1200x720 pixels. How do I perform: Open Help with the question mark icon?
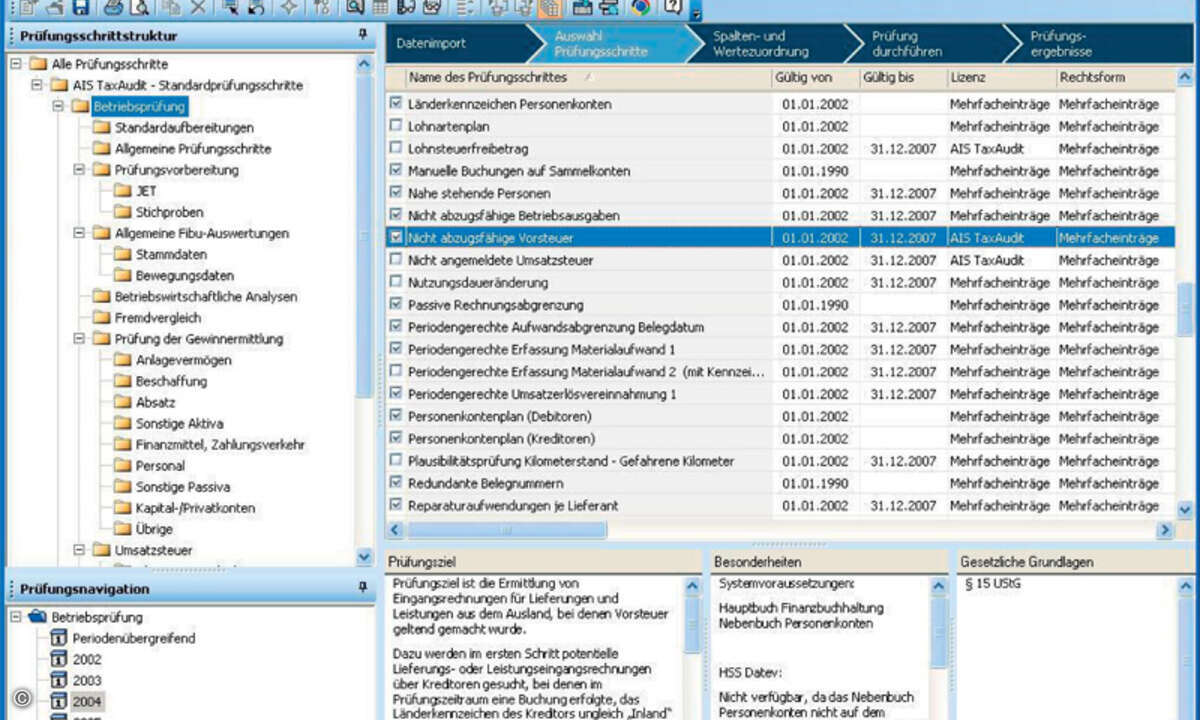tap(672, 9)
